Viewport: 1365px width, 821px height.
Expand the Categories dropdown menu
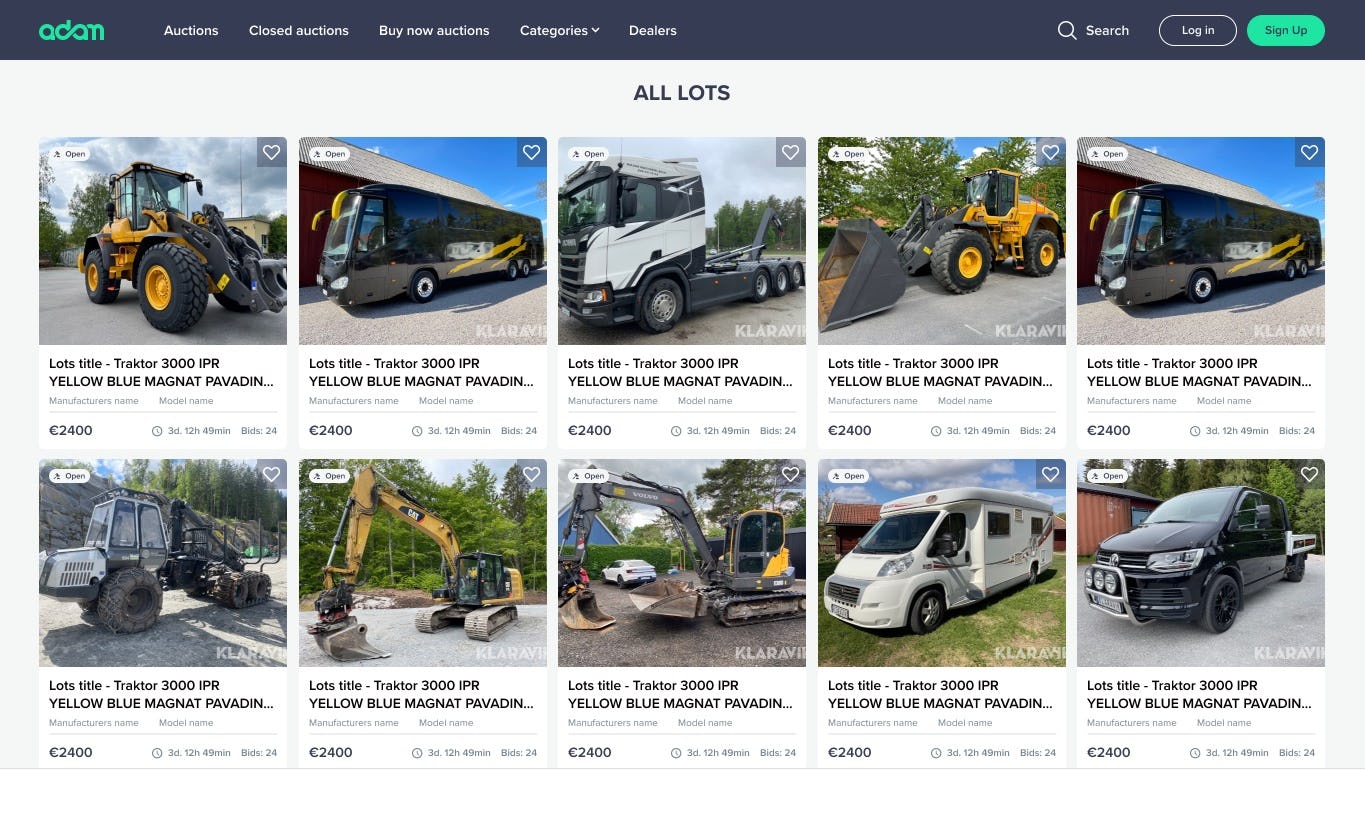559,30
